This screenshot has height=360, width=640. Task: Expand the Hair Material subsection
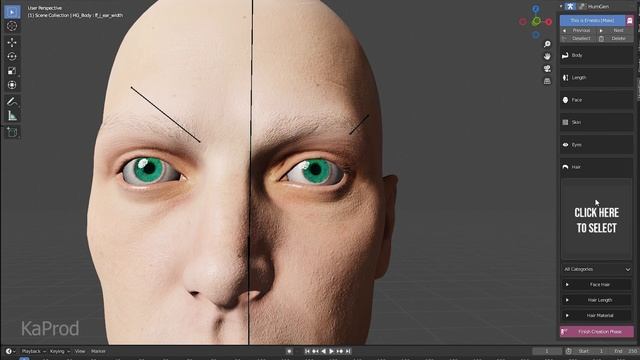(596, 316)
